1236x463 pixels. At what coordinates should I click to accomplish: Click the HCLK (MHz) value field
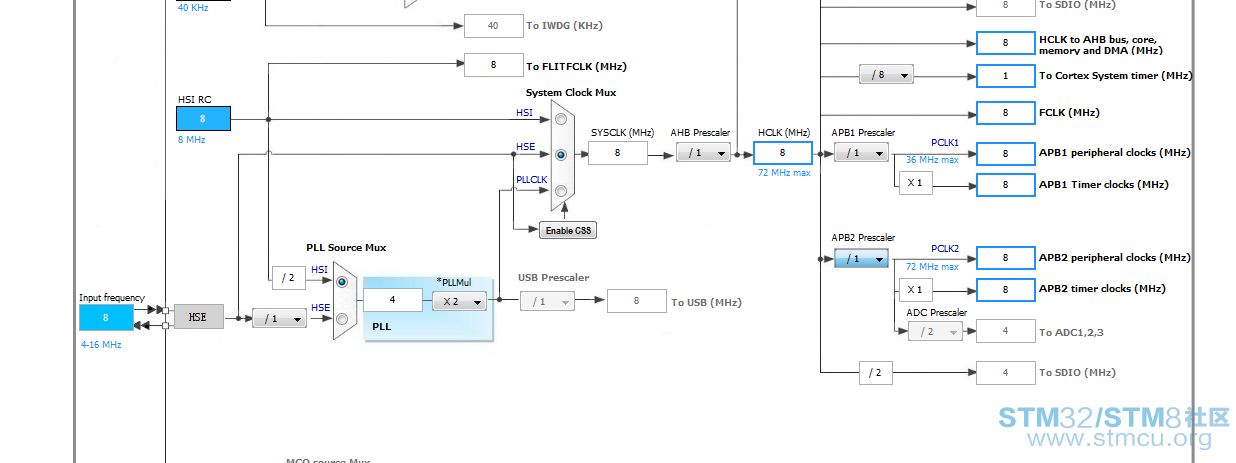coord(783,152)
